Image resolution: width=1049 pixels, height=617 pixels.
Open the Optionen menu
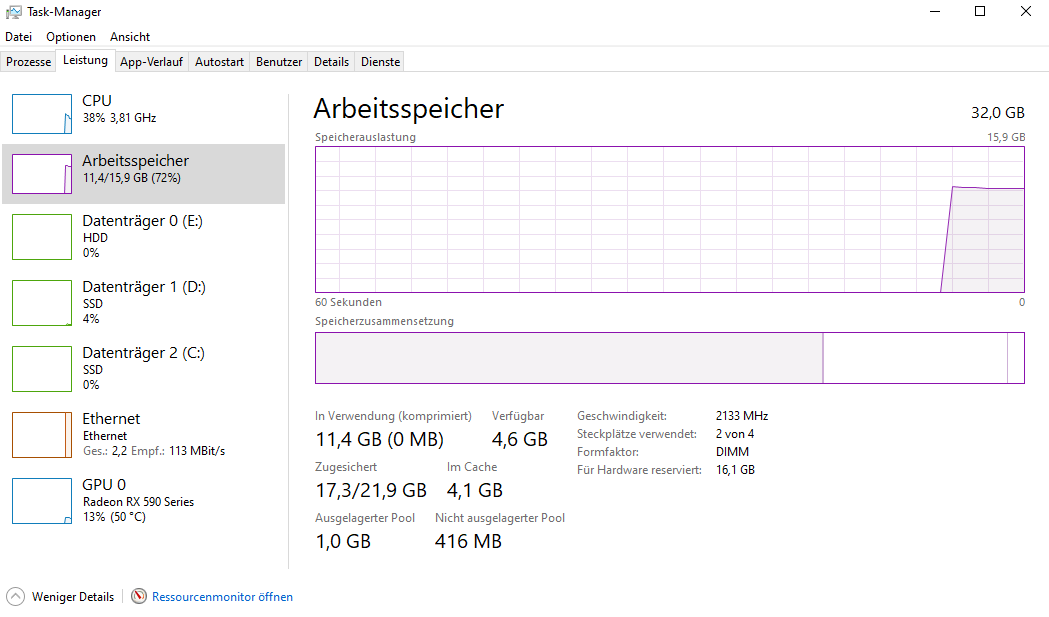[71, 37]
